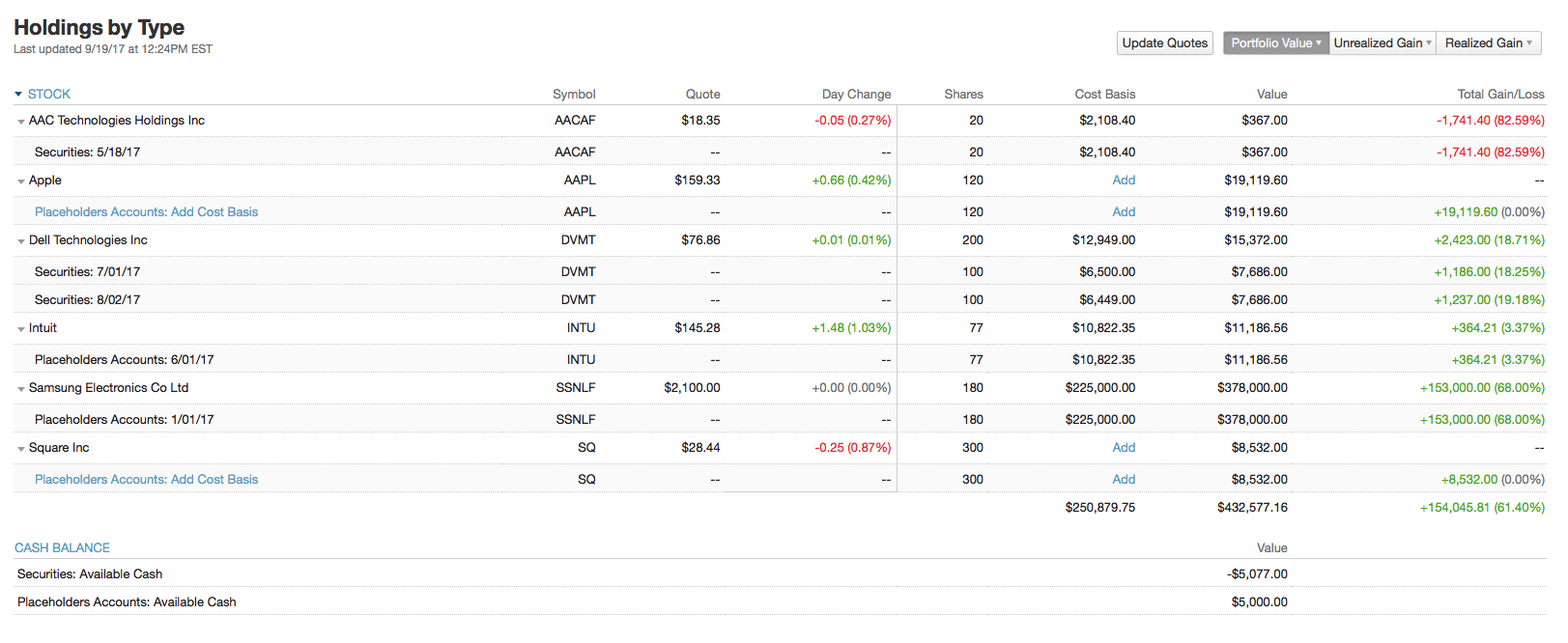Click Add cost basis for Square Inc row
This screenshot has width=1568, height=643.
coord(1124,448)
